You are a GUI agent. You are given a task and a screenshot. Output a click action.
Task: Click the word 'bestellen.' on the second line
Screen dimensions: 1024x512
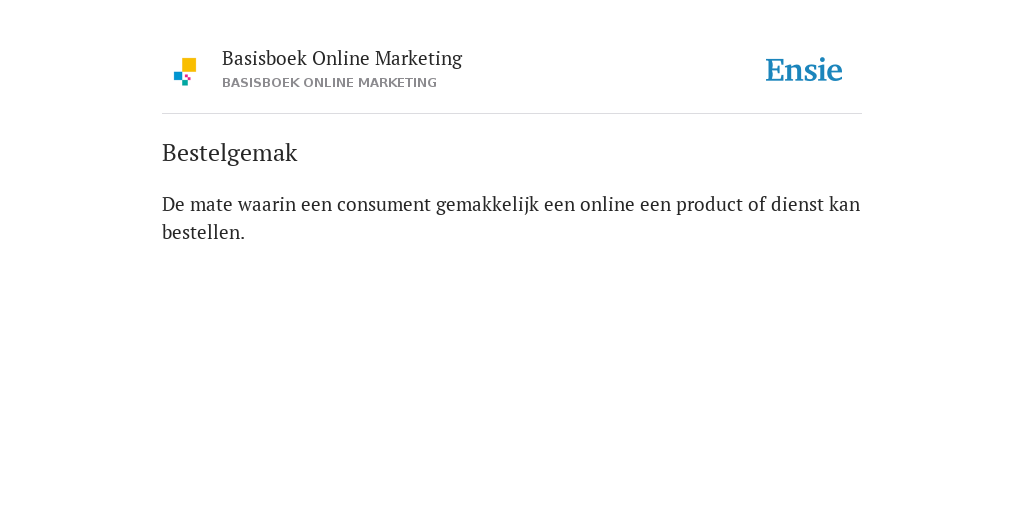(203, 232)
